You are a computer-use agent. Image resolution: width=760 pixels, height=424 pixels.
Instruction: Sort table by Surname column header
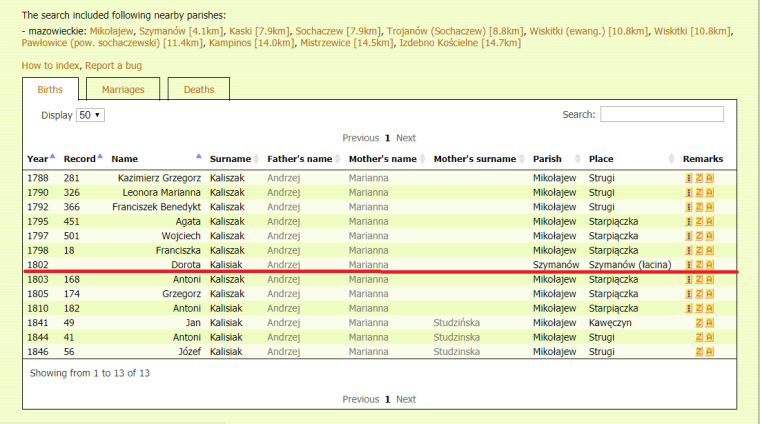point(232,159)
